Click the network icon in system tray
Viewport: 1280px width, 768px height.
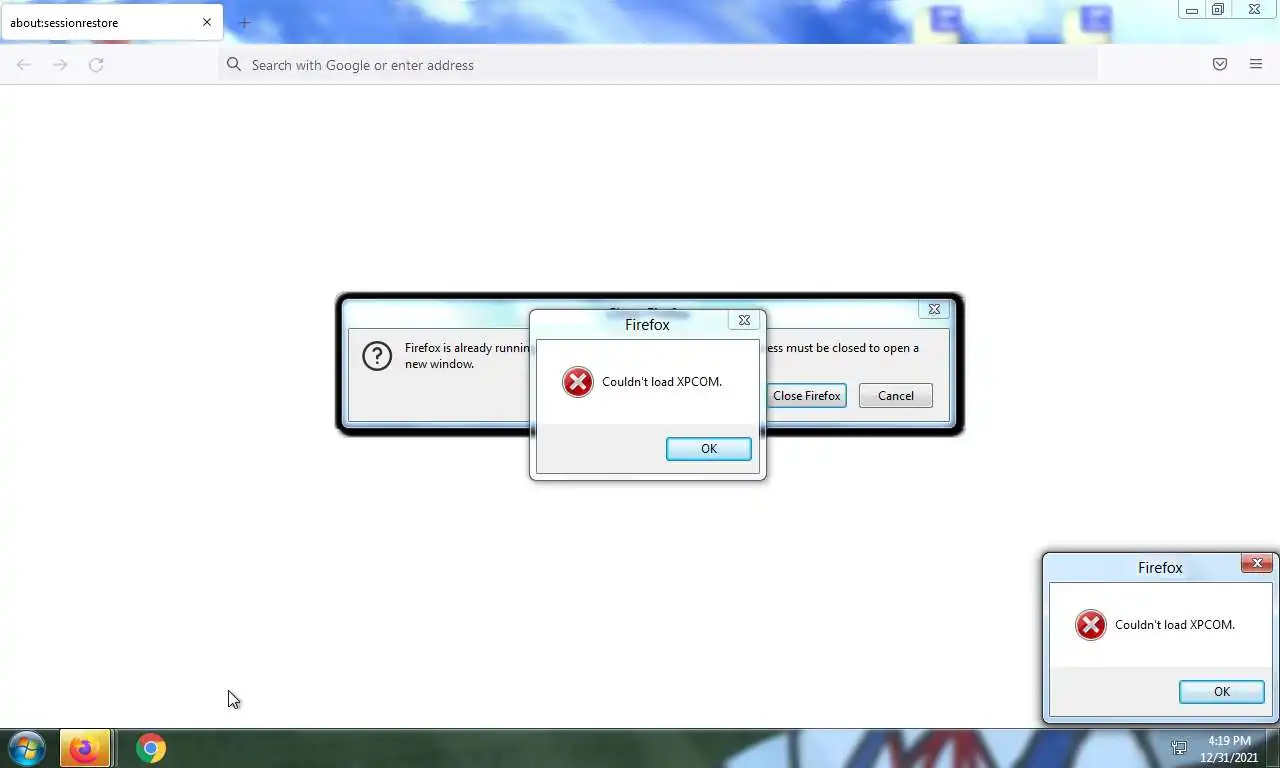coord(1179,748)
